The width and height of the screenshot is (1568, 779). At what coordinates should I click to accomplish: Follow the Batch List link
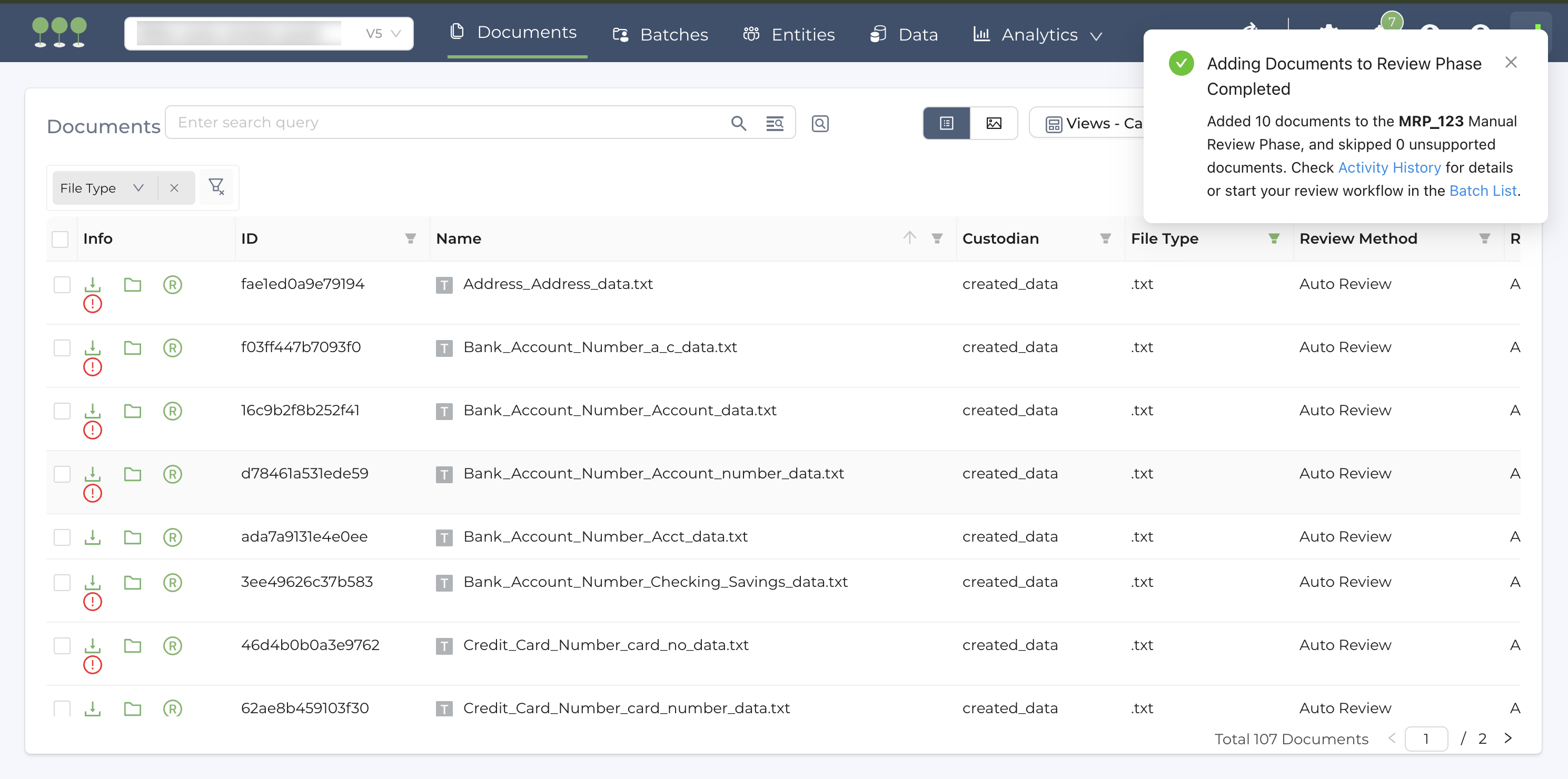(1482, 191)
